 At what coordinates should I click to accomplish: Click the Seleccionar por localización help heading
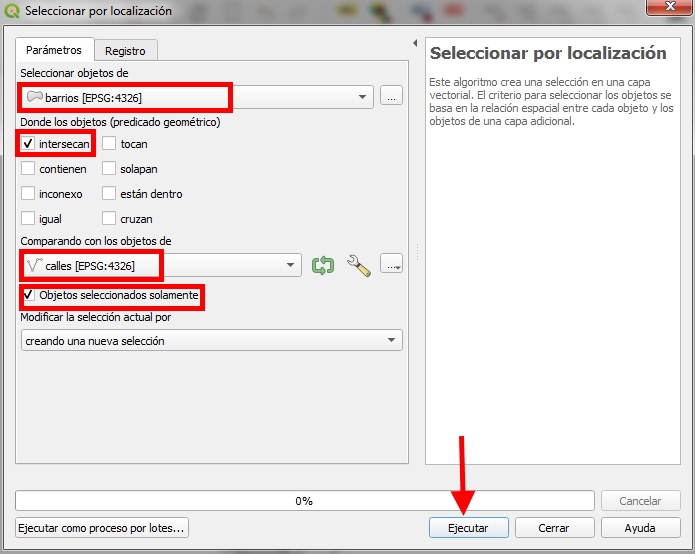pos(548,53)
